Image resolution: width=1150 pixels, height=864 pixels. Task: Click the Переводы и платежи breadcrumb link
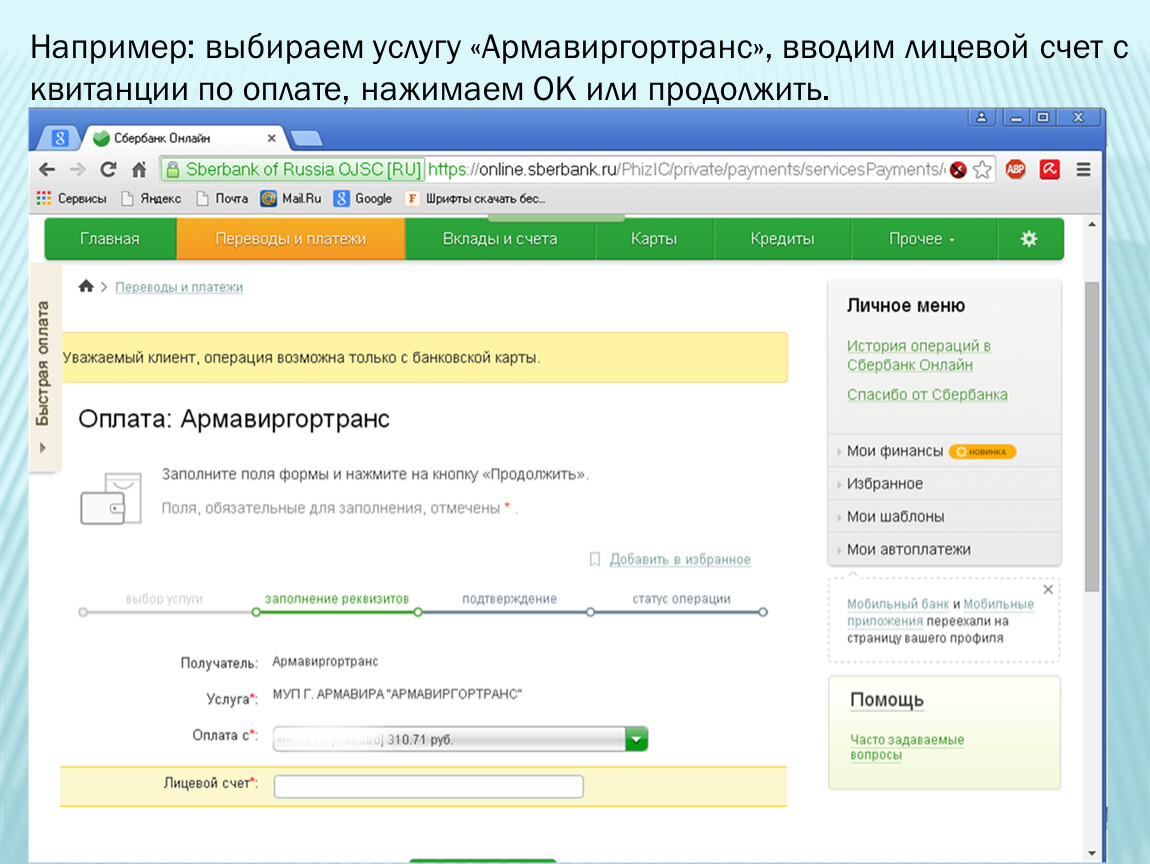(179, 287)
